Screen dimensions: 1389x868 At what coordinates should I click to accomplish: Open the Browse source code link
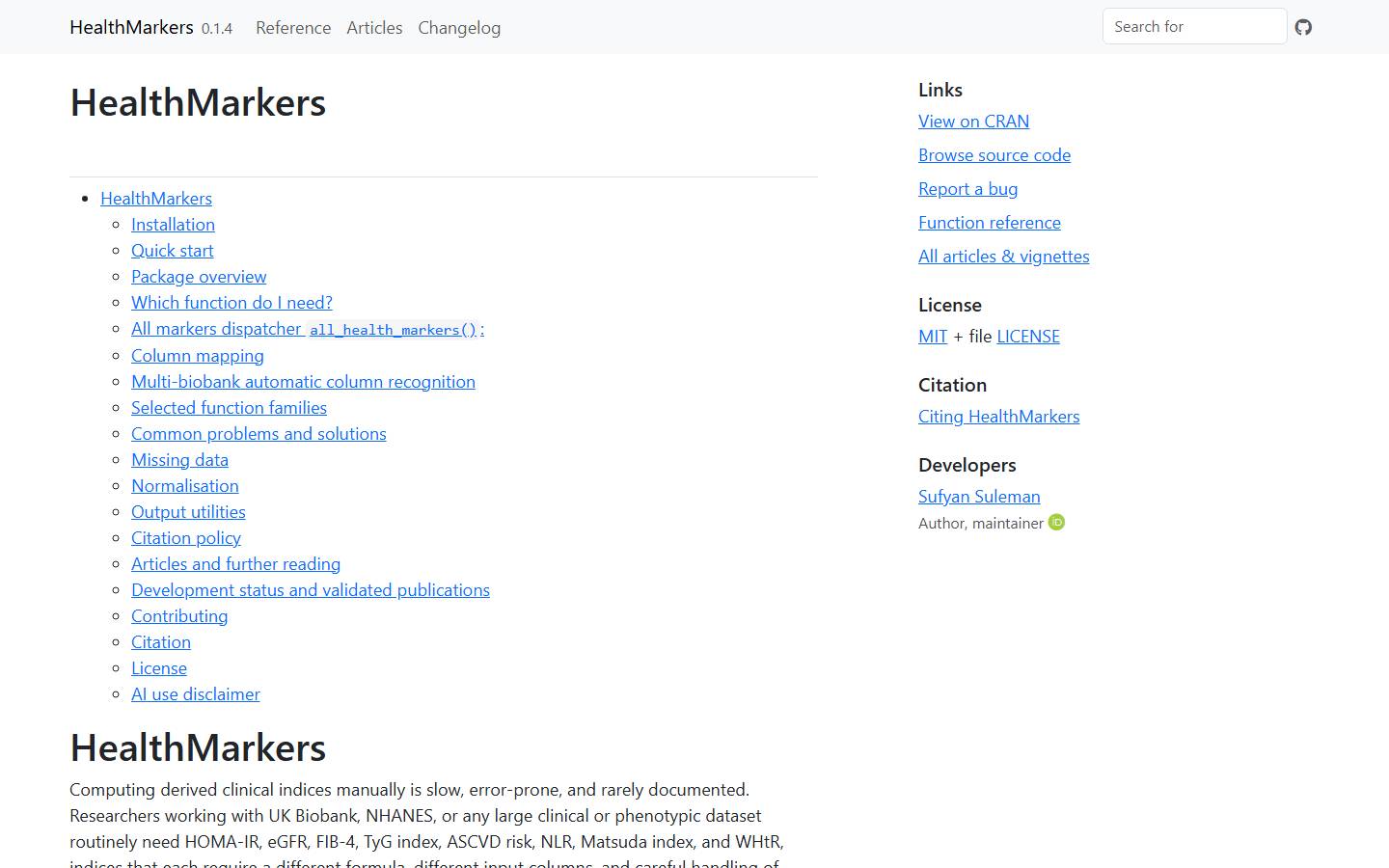click(x=994, y=155)
